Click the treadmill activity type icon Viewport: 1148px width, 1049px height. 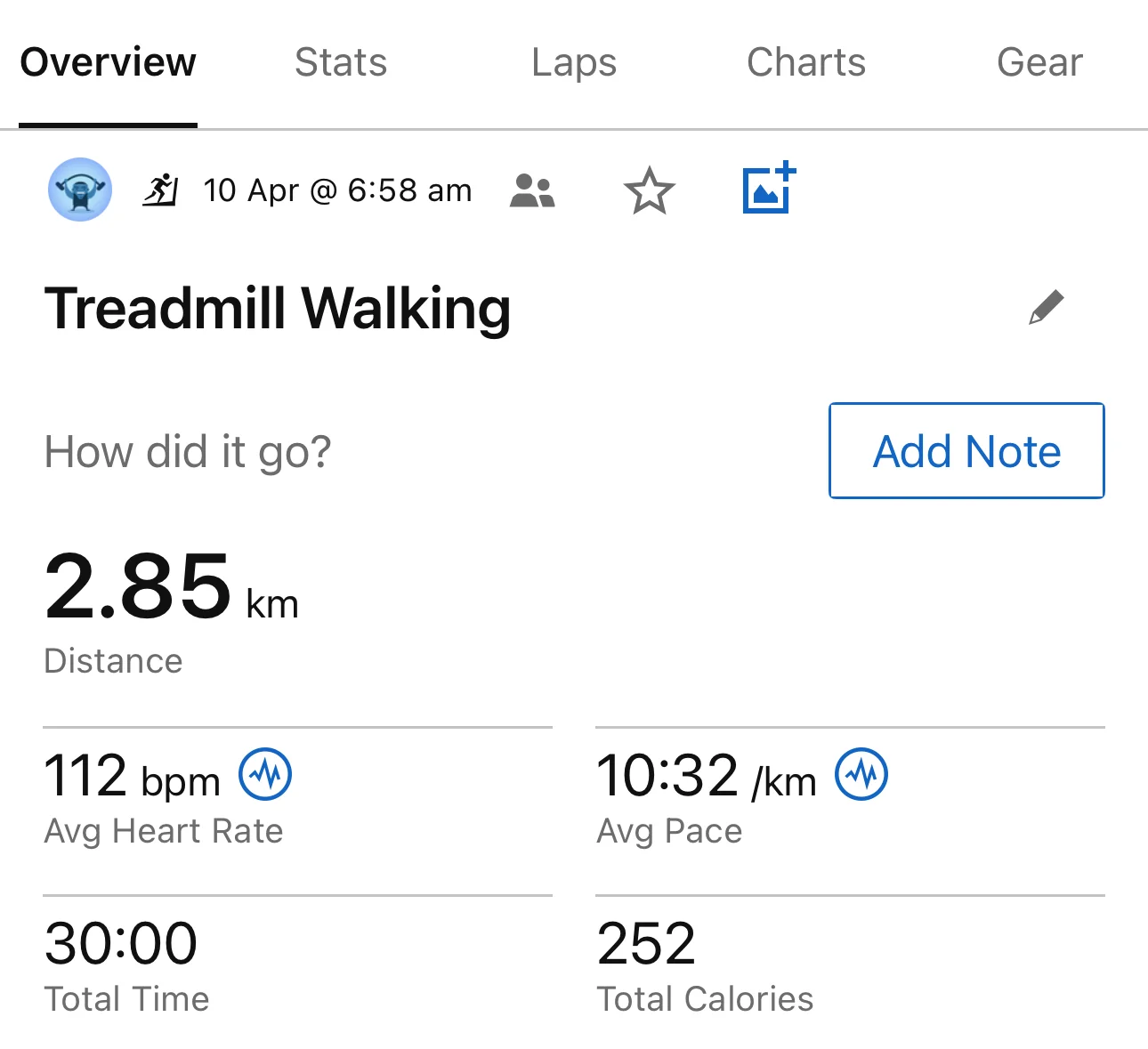(x=161, y=190)
